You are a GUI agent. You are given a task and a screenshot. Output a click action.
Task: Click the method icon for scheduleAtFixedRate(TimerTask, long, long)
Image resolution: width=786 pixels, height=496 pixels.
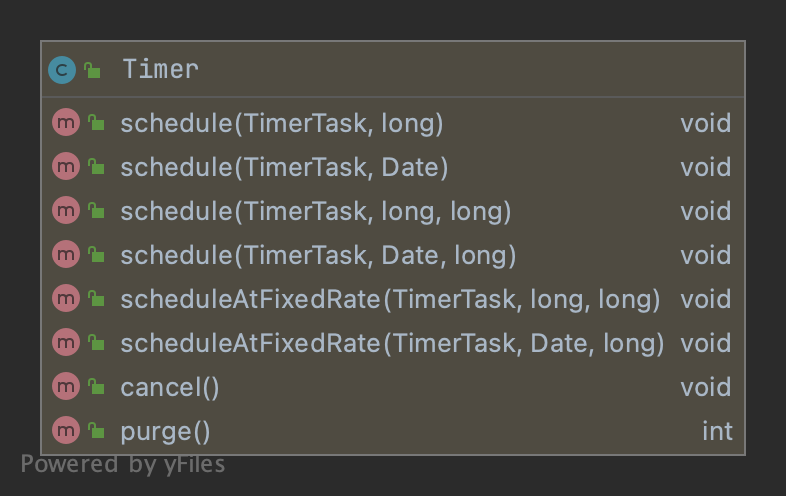[x=65, y=299]
